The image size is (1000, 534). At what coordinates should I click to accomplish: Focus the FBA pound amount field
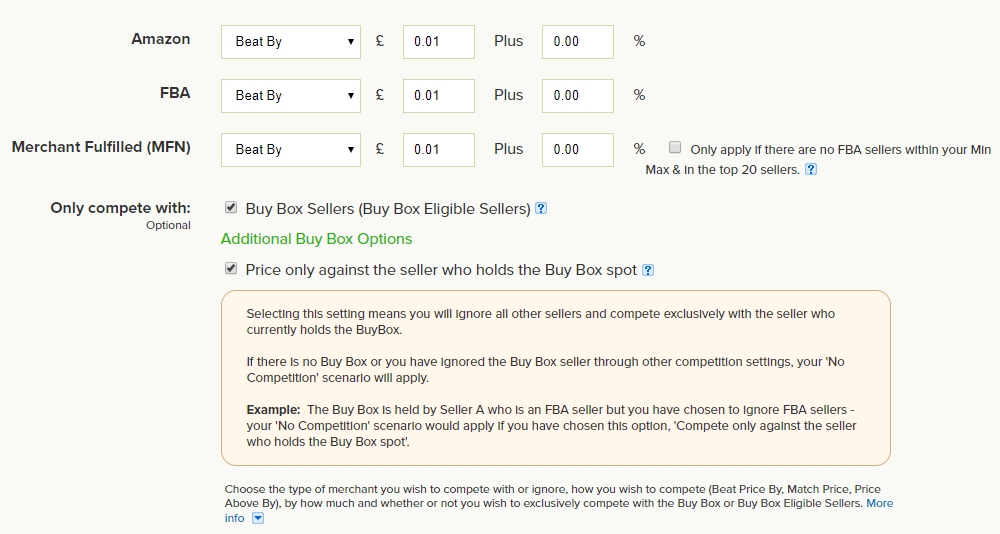tap(438, 96)
